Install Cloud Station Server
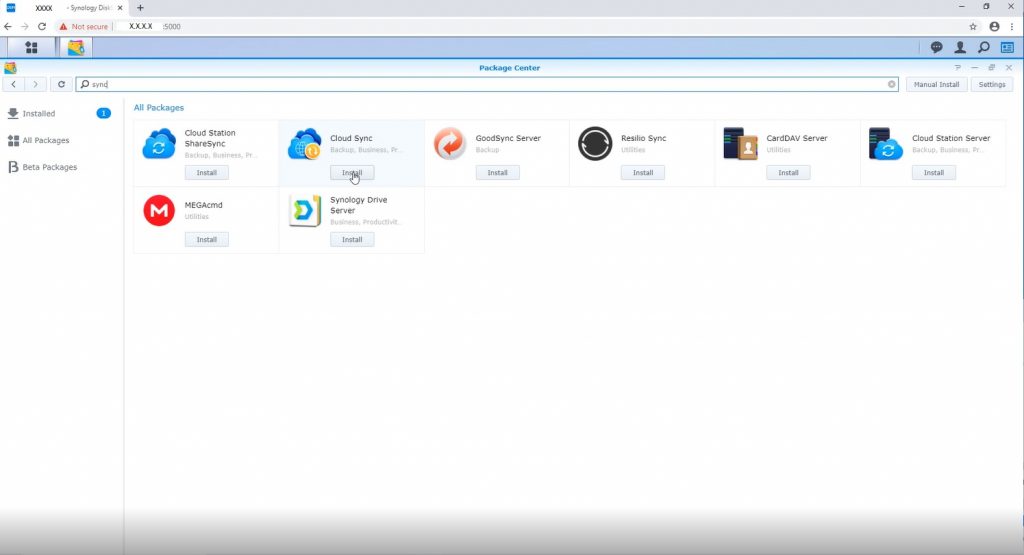This screenshot has height=555, width=1024. (x=934, y=172)
